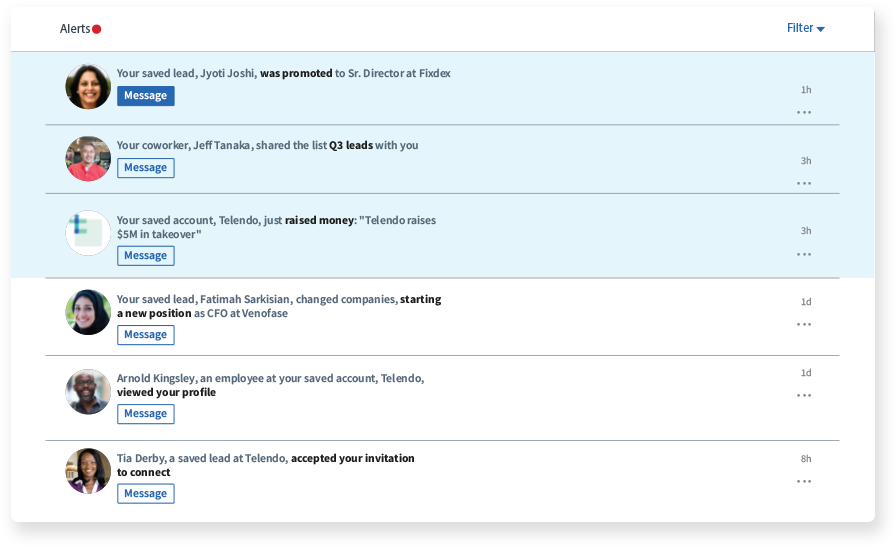Click the '8h' timestamp on Tia Derby alert
The width and height of the screenshot is (896, 547).
(806, 459)
